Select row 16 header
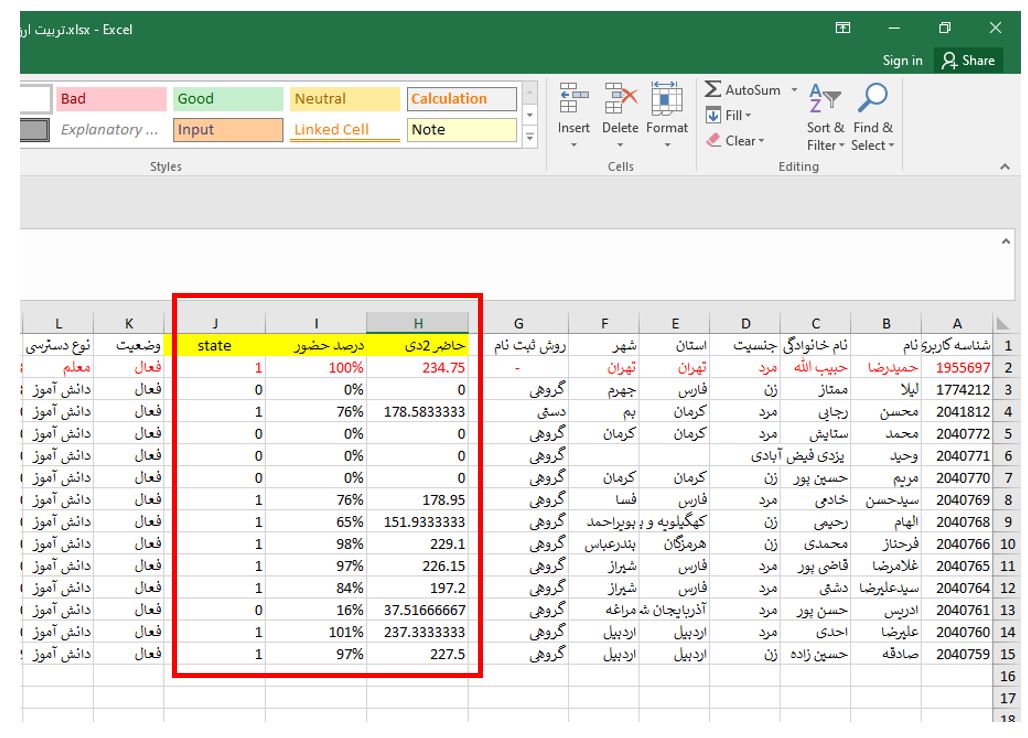Image resolution: width=1028 pixels, height=738 pixels. pos(1008,676)
